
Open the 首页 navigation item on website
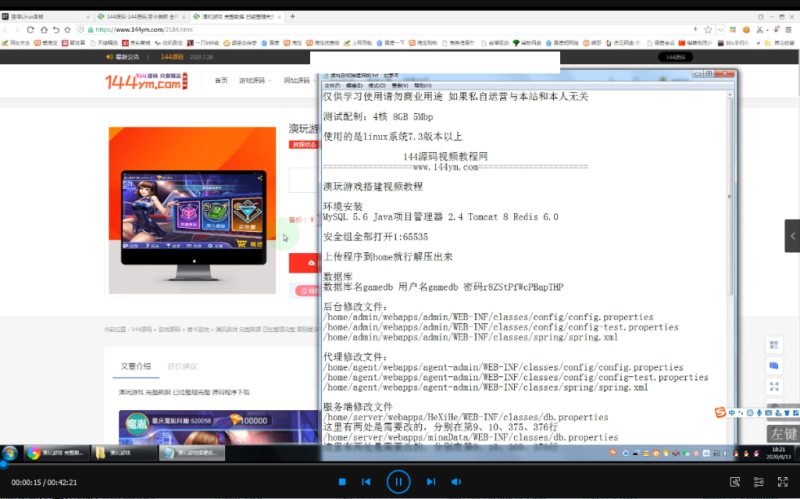click(221, 81)
